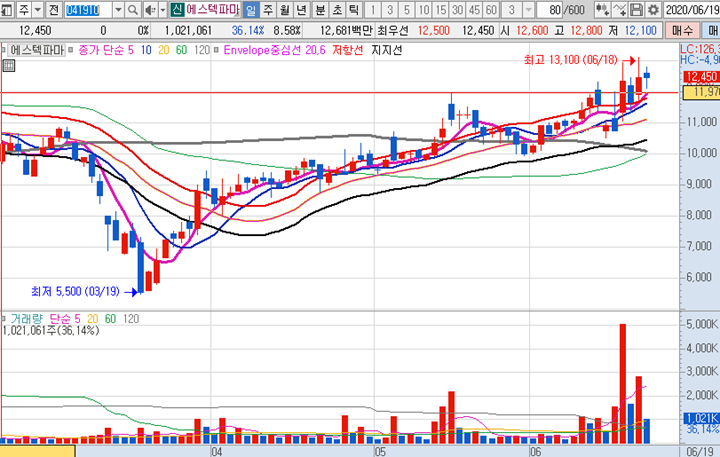Switch to 틱 tick chart tab
This screenshot has width=720, height=457.
(x=354, y=9)
